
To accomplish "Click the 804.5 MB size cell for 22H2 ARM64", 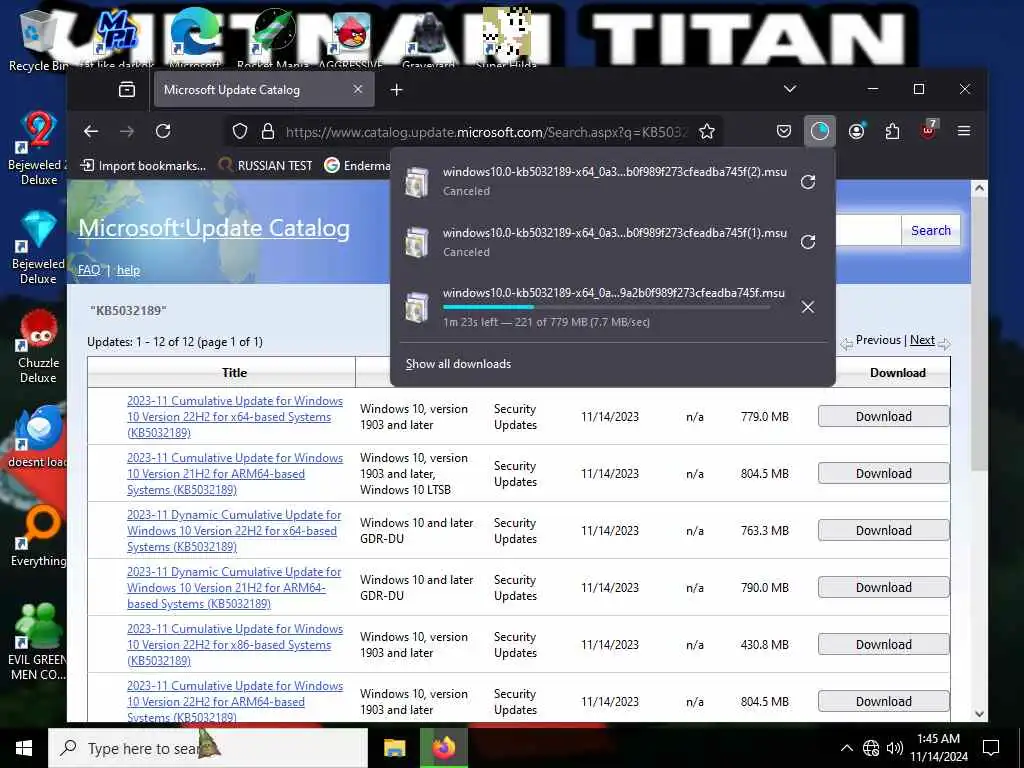I will pos(764,701).
